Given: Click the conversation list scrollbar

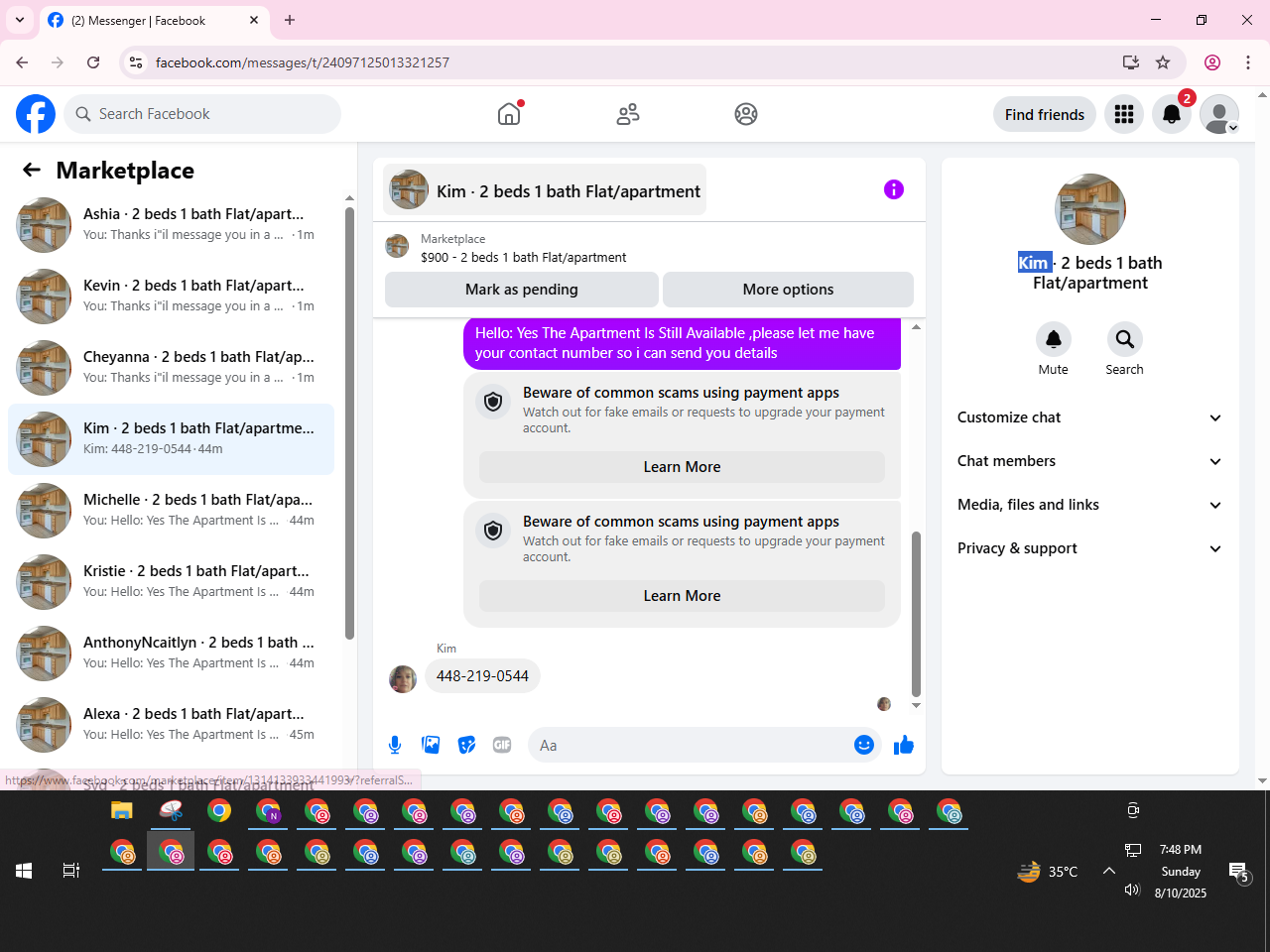Looking at the screenshot, I should pyautogui.click(x=349, y=424).
